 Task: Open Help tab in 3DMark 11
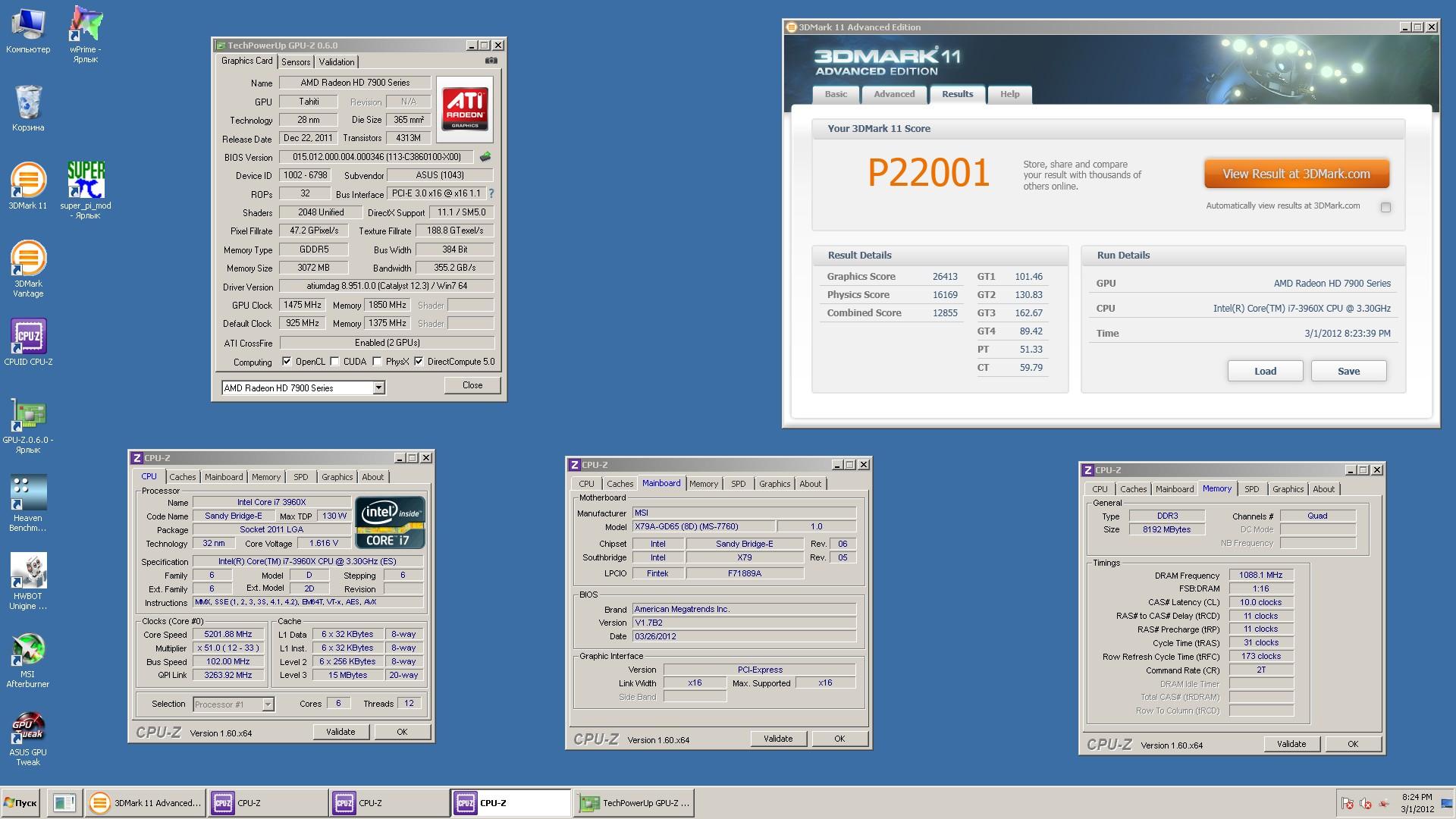tap(1009, 94)
